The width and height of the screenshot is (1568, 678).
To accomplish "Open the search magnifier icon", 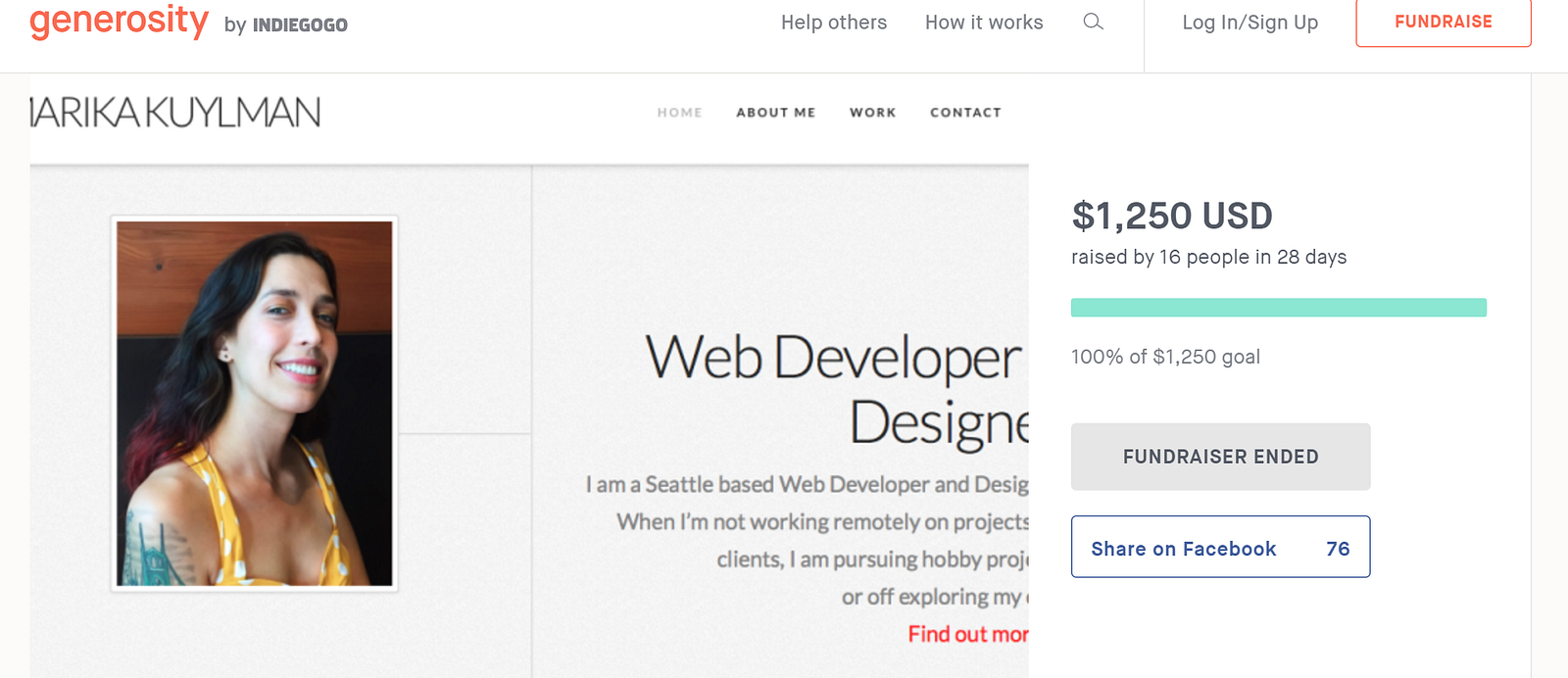I will tap(1094, 22).
